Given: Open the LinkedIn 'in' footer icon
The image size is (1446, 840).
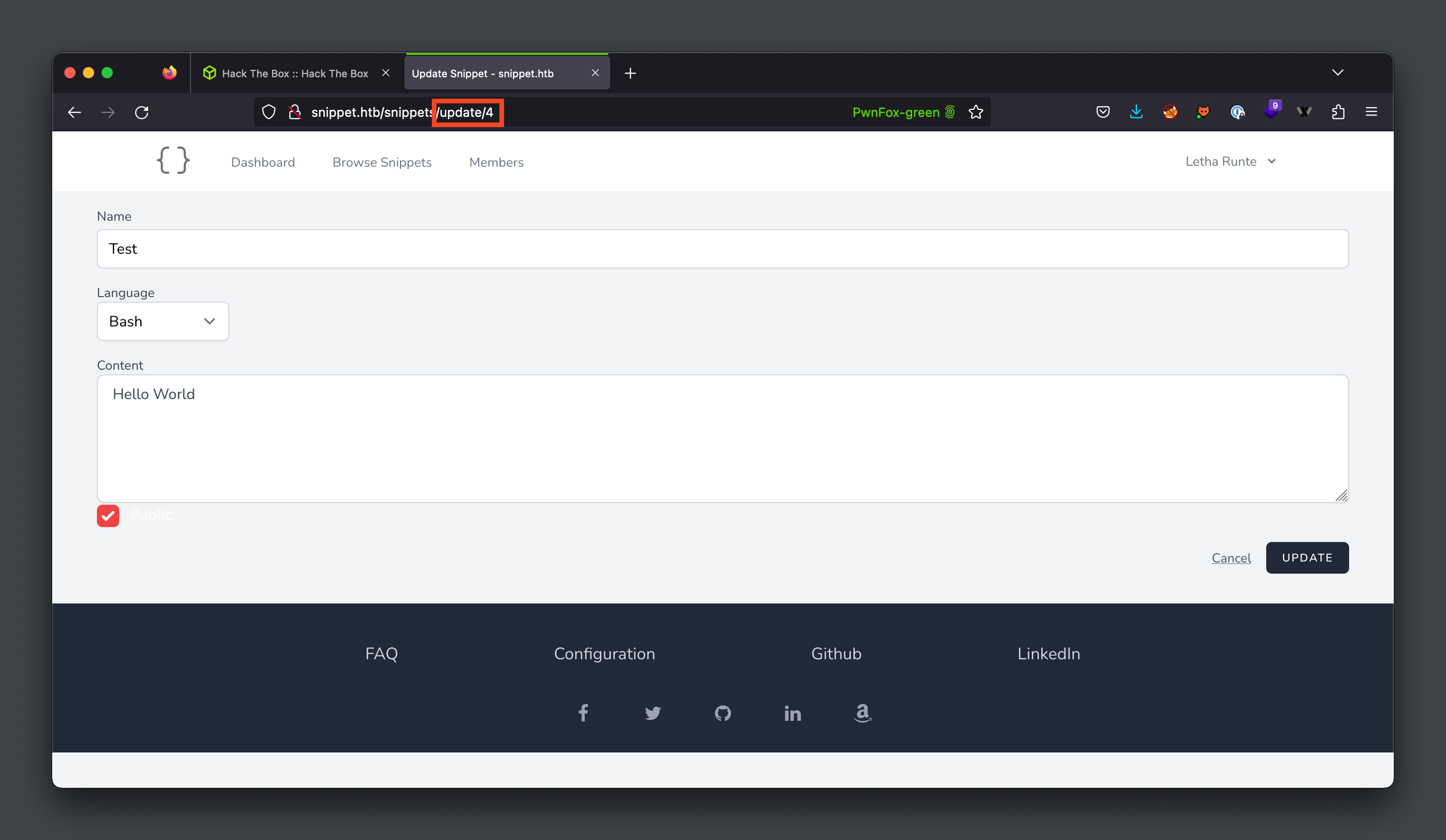Looking at the screenshot, I should tap(792, 713).
